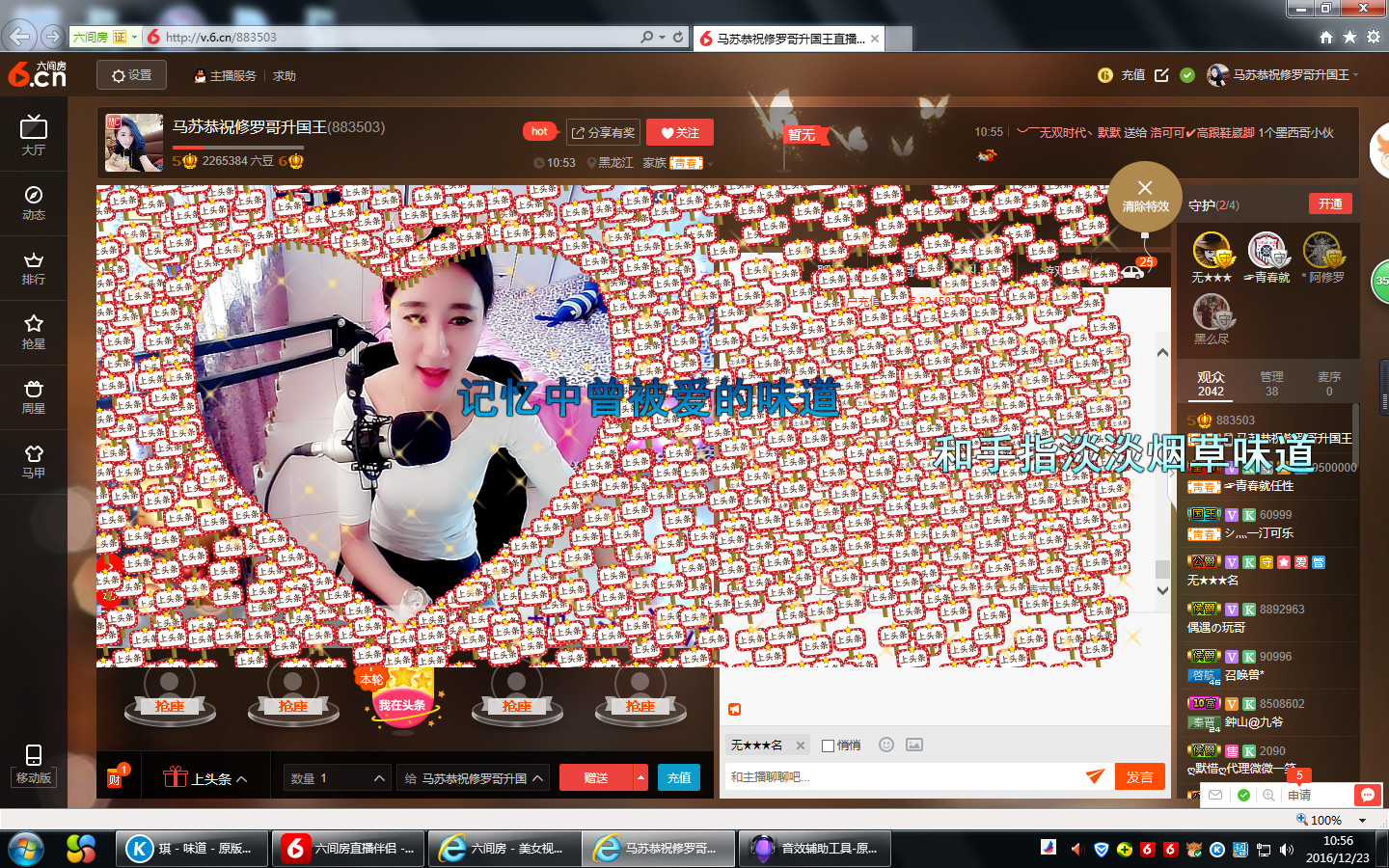Screen dimensions: 1389x868
Task: Toggle the 悄悄 whisper checkbox
Action: click(828, 746)
